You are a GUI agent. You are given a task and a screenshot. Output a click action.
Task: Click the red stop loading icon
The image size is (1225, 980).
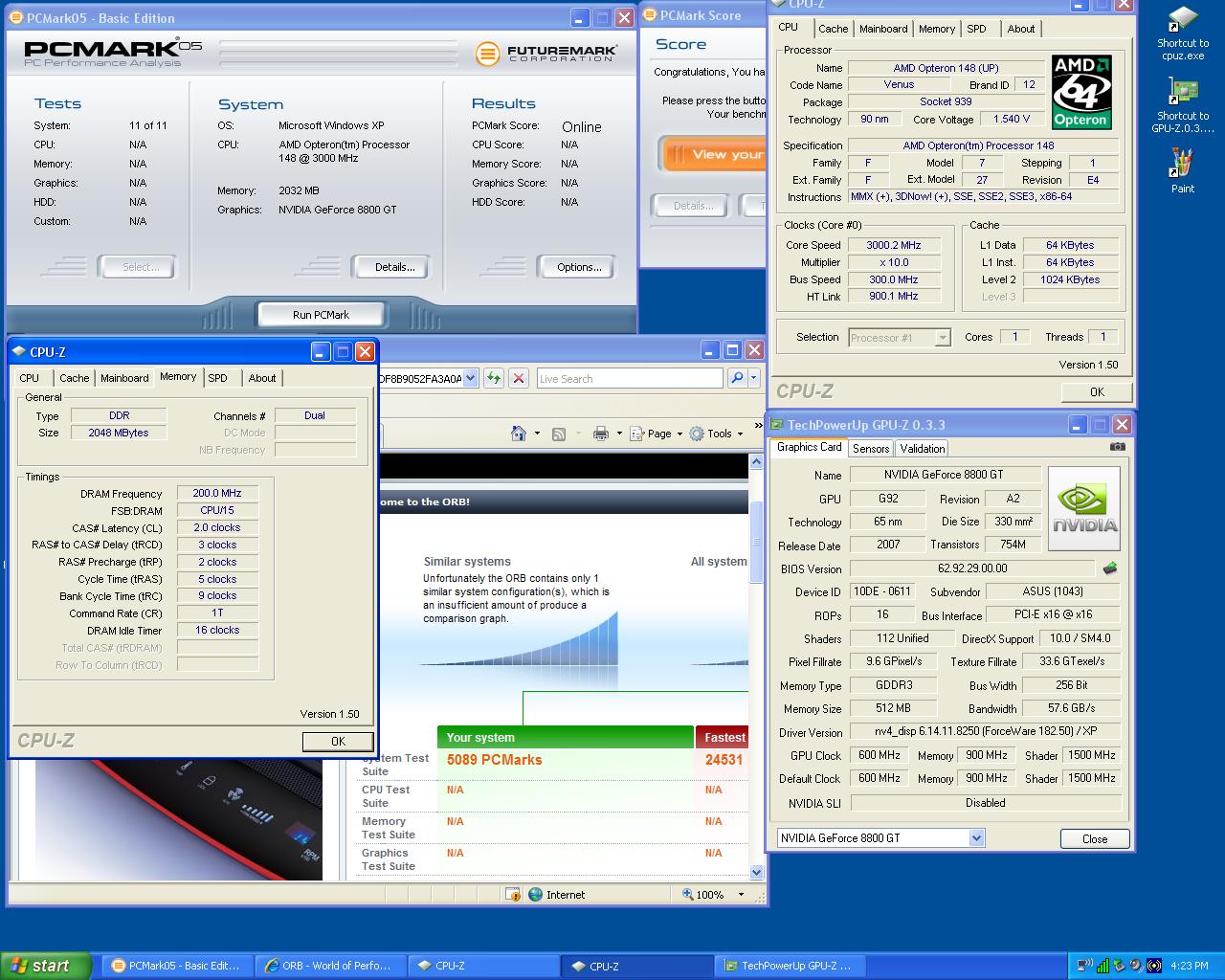point(519,378)
